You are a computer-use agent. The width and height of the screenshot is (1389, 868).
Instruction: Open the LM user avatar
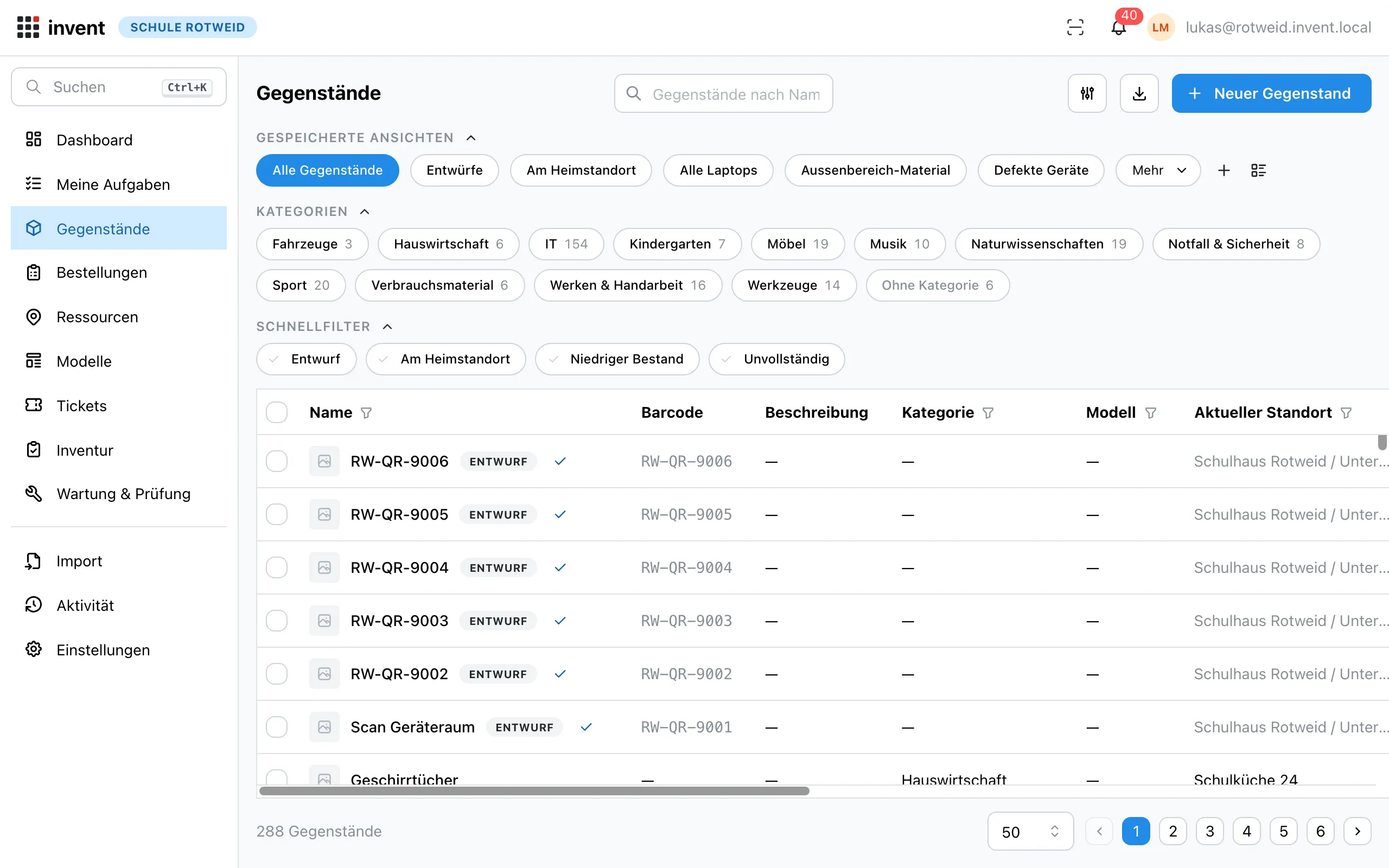pyautogui.click(x=1161, y=27)
